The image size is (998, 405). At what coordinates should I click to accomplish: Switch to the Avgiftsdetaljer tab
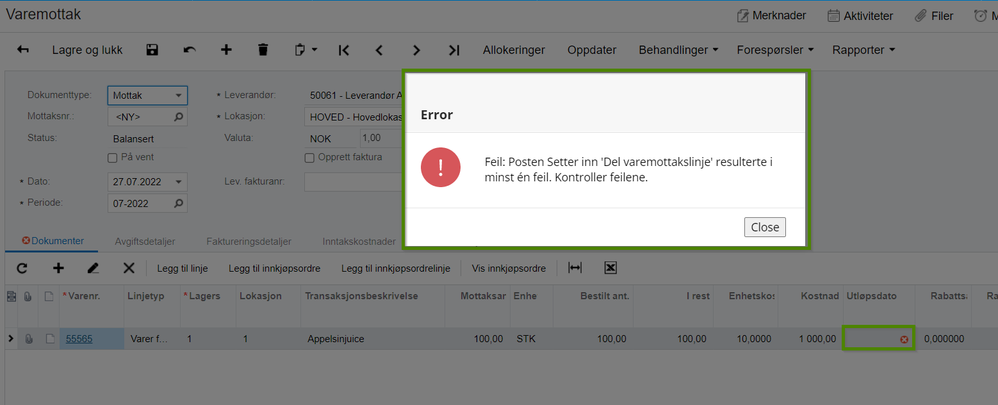[145, 241]
